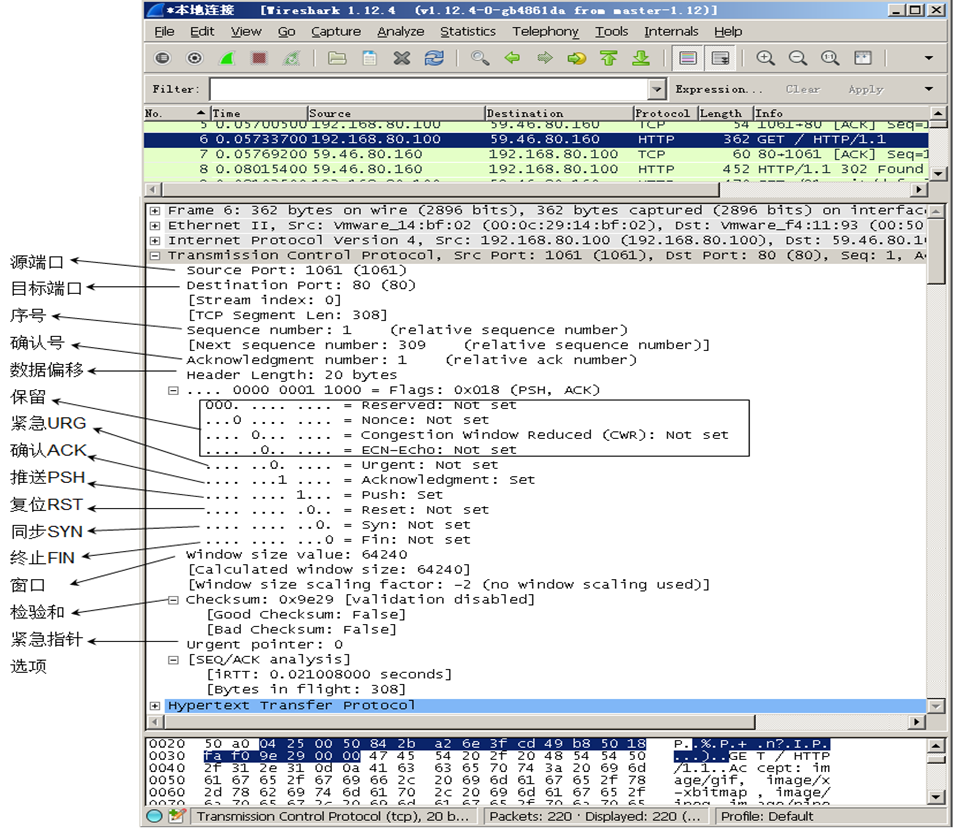Expand Internet Protocol Version 4 node
This screenshot has height=830, width=956.
(155, 241)
